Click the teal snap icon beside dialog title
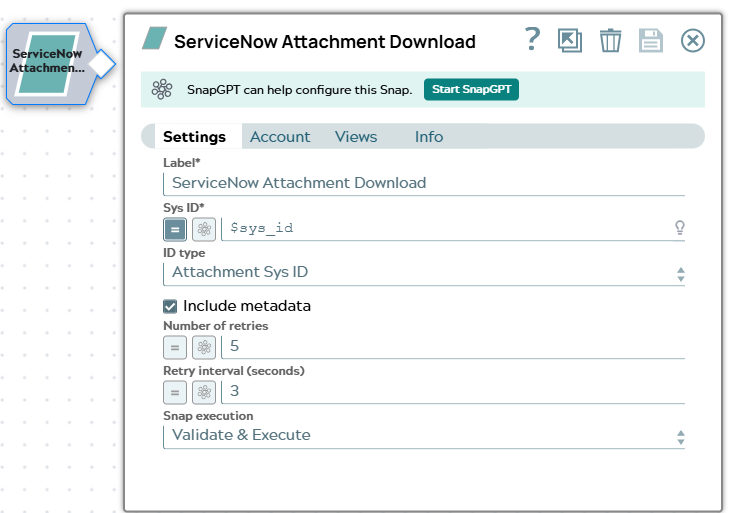Screen dimensions: 730x513 tap(155, 39)
